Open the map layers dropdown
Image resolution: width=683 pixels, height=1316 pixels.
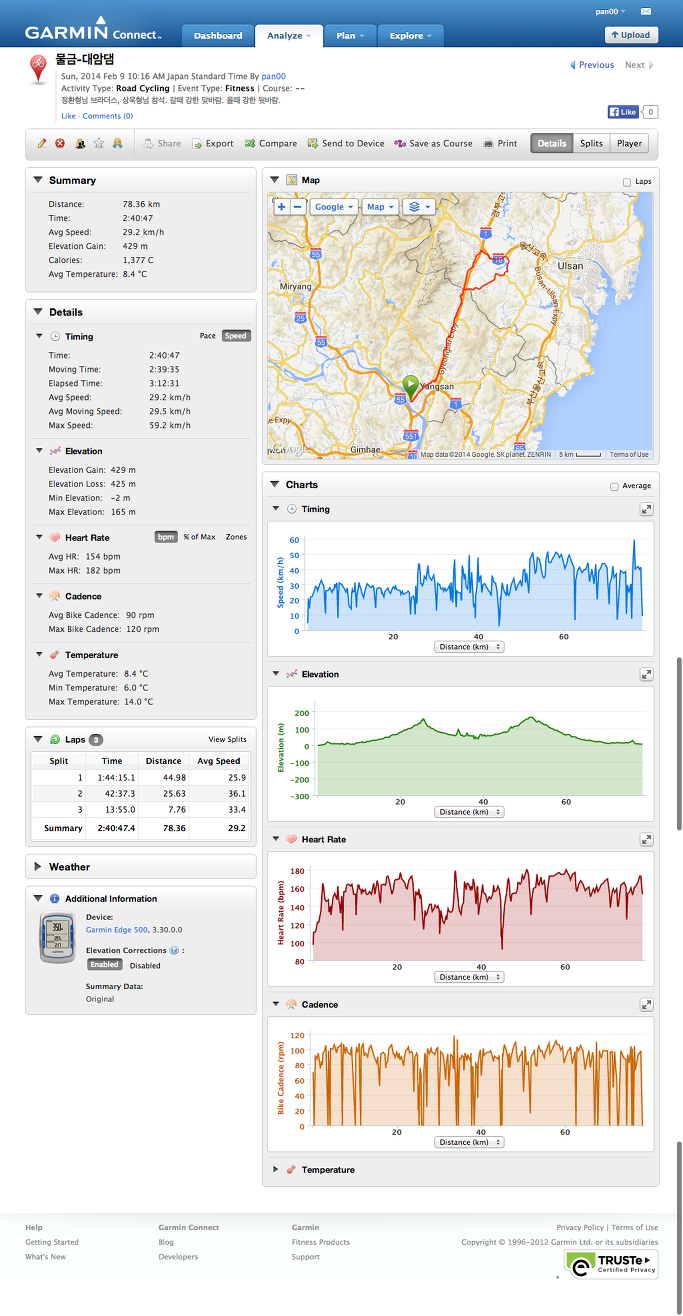pyautogui.click(x=421, y=207)
